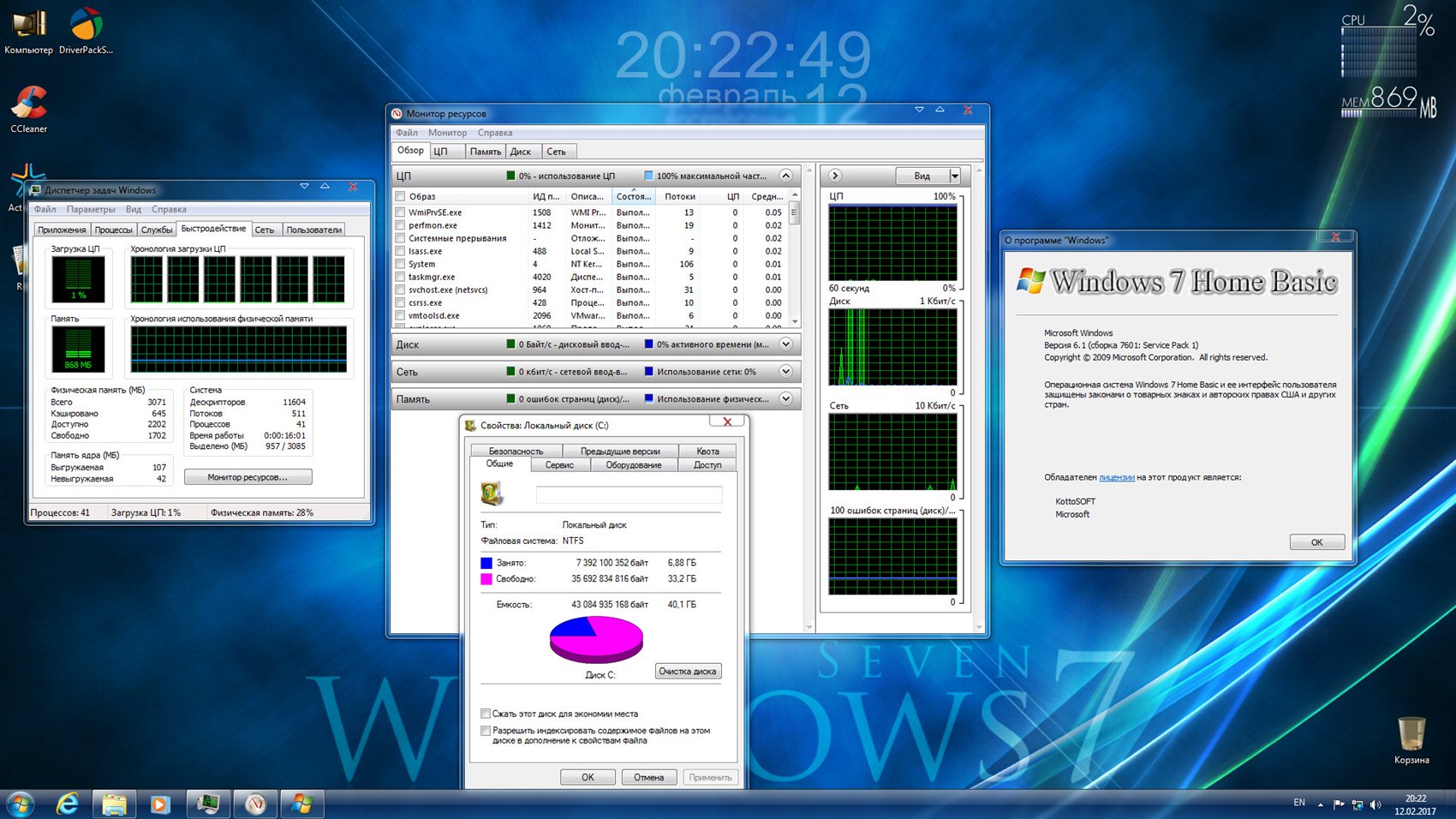
Task: Click the EN language indicator in tray
Action: [x=1299, y=803]
